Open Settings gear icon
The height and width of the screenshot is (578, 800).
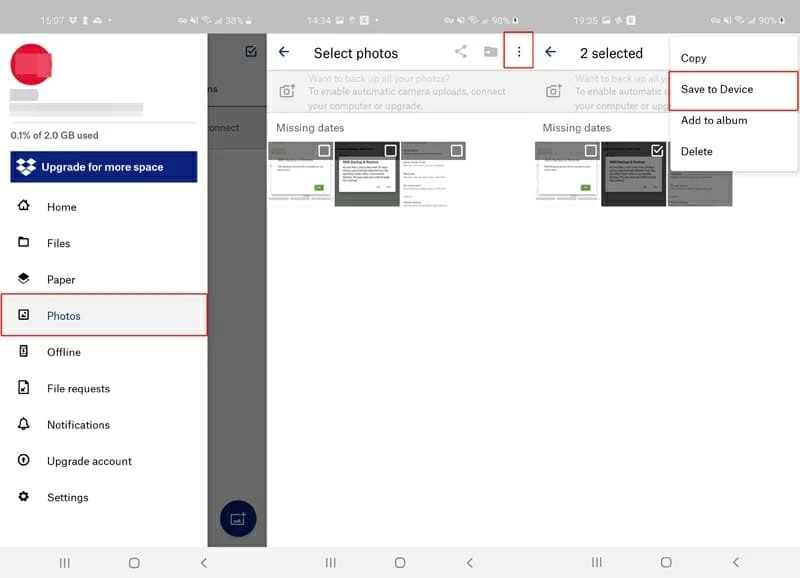[x=24, y=497]
